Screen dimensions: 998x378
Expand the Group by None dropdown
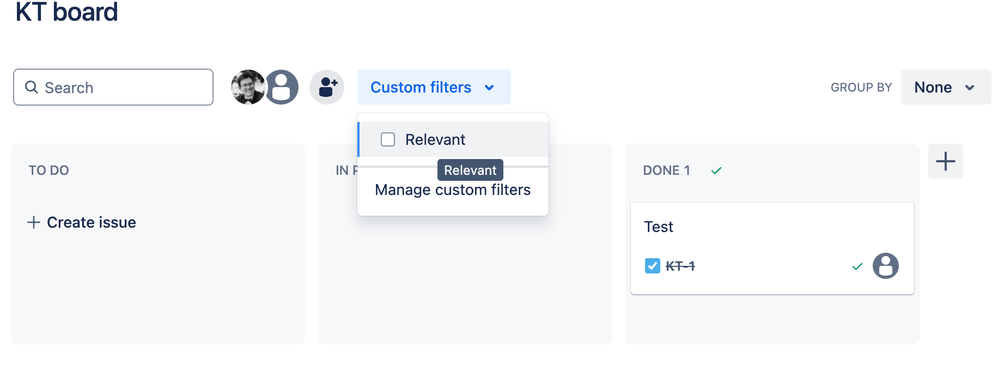point(946,87)
